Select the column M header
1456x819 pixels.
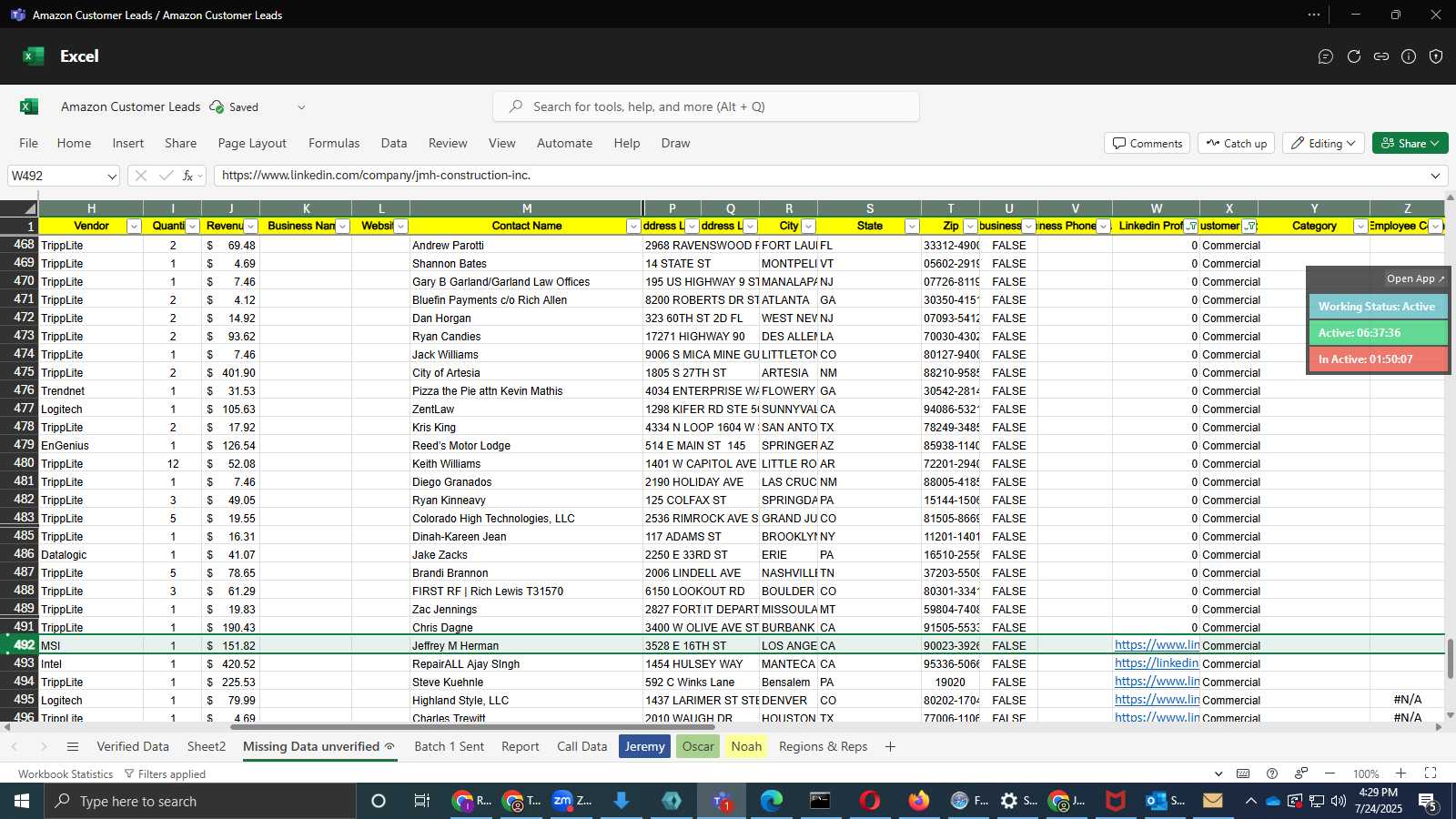(526, 208)
